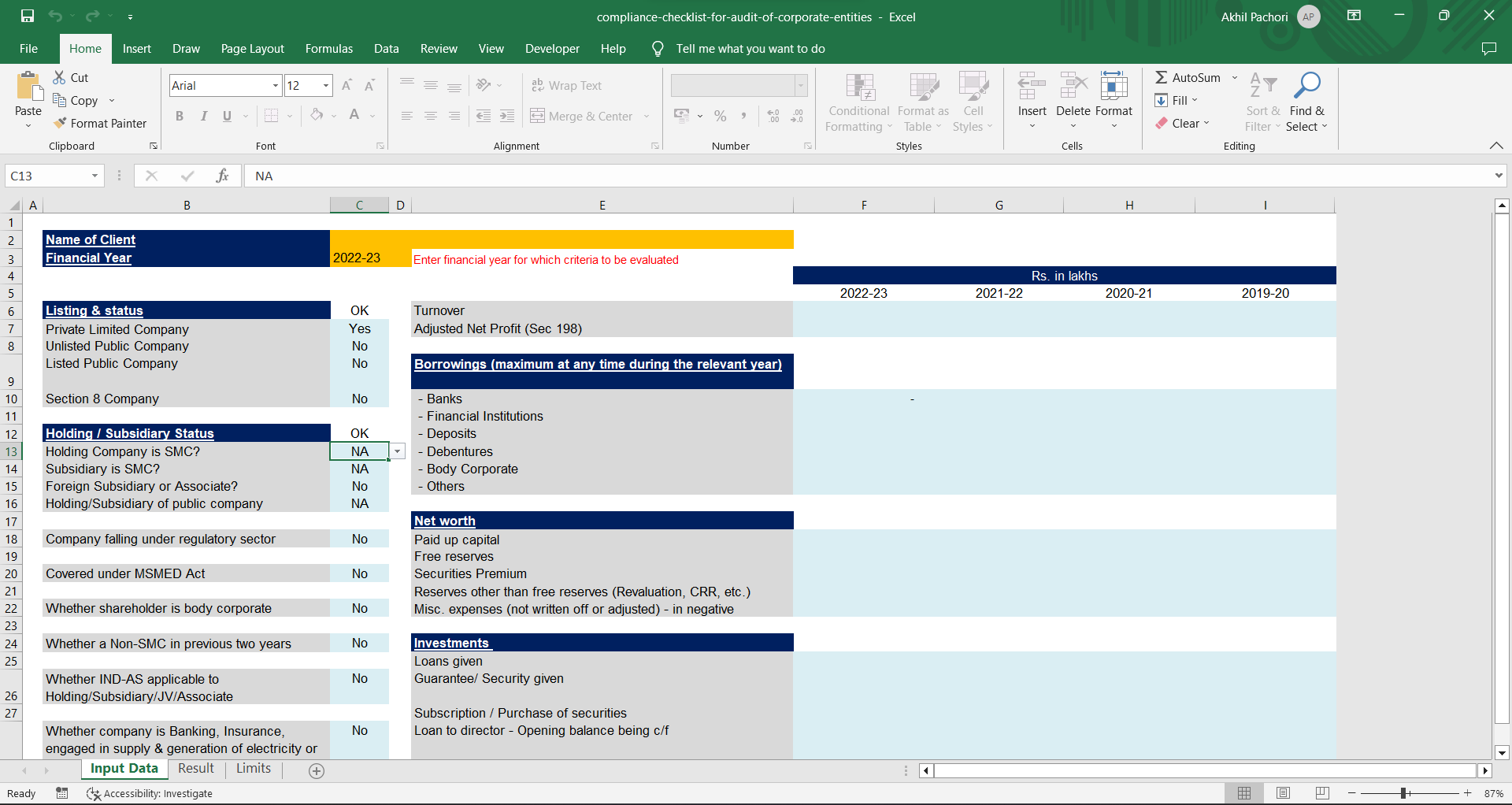Expand cell C13 validation dropdown arrow
This screenshot has width=1512, height=805.
click(398, 451)
